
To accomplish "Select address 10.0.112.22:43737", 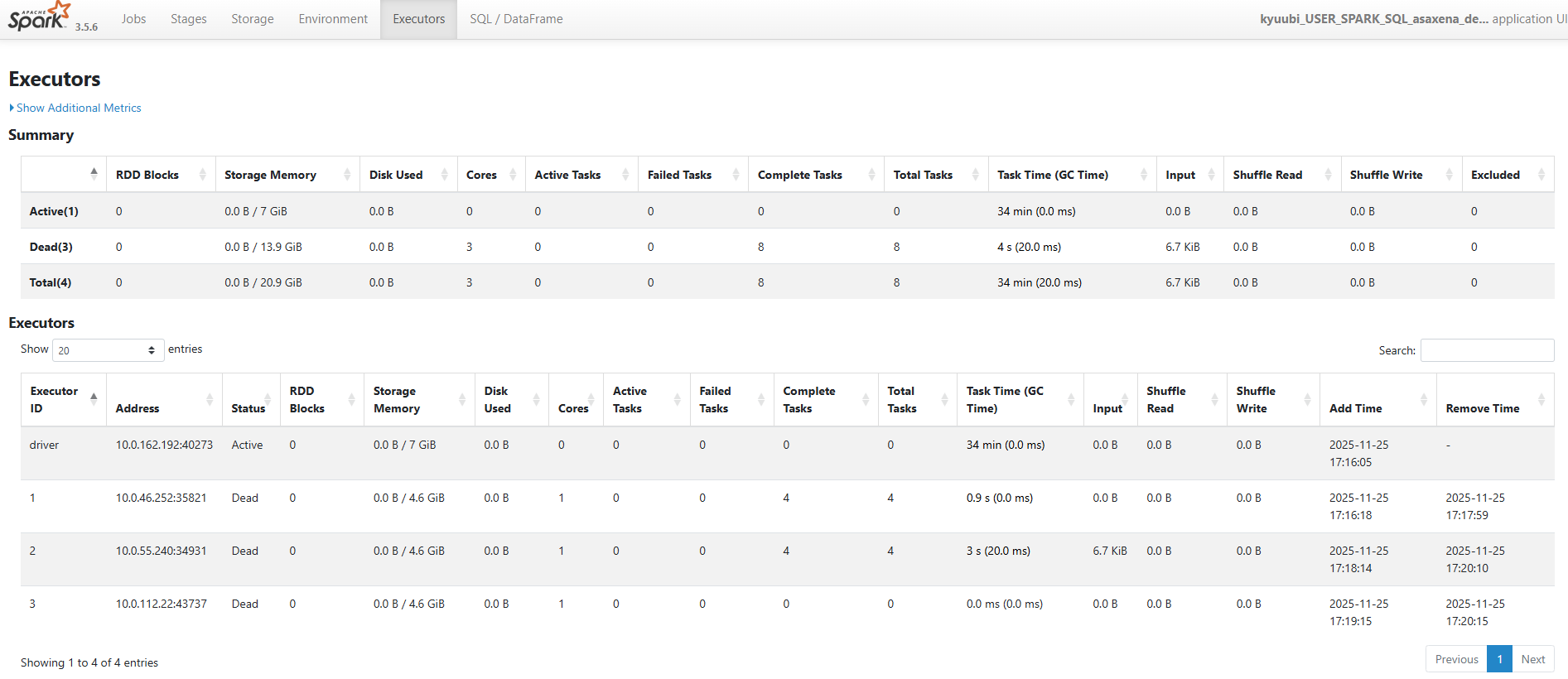I will coord(161,604).
